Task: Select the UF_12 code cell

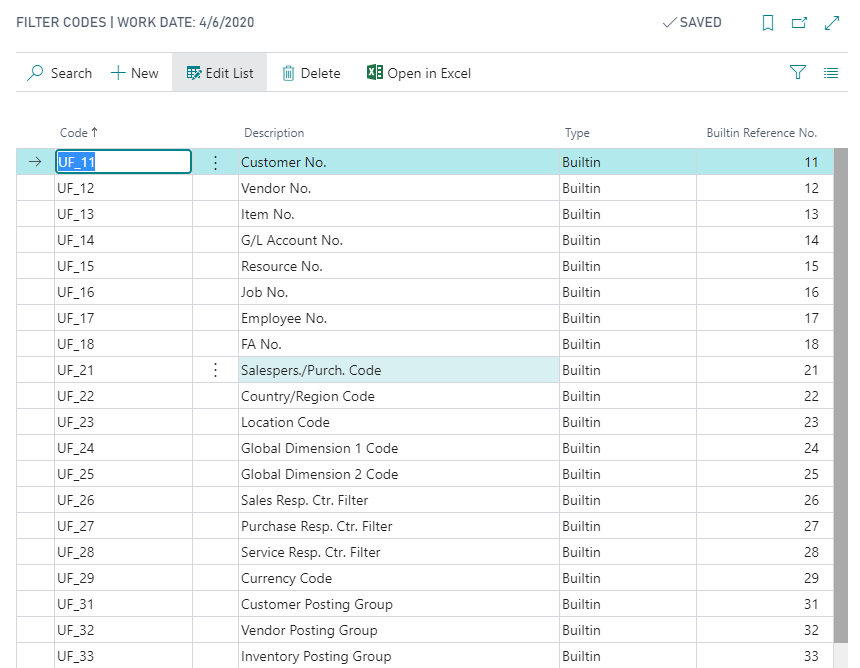Action: tap(123, 188)
